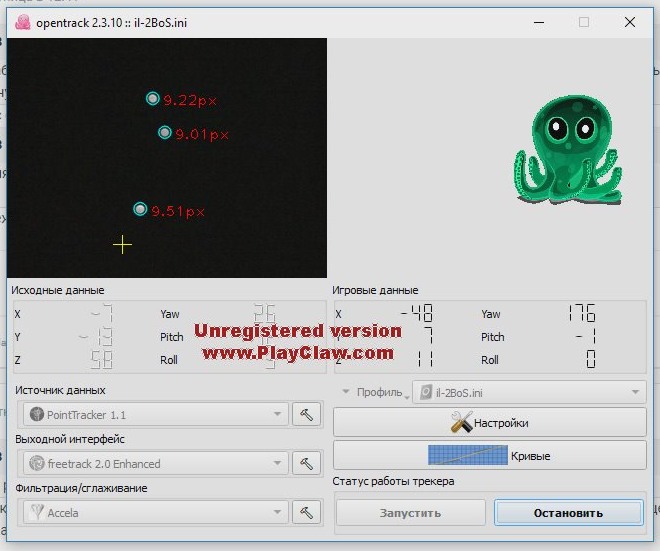Open Accela filter settings hammer button
Screen dimensions: 660x551
coord(306,512)
